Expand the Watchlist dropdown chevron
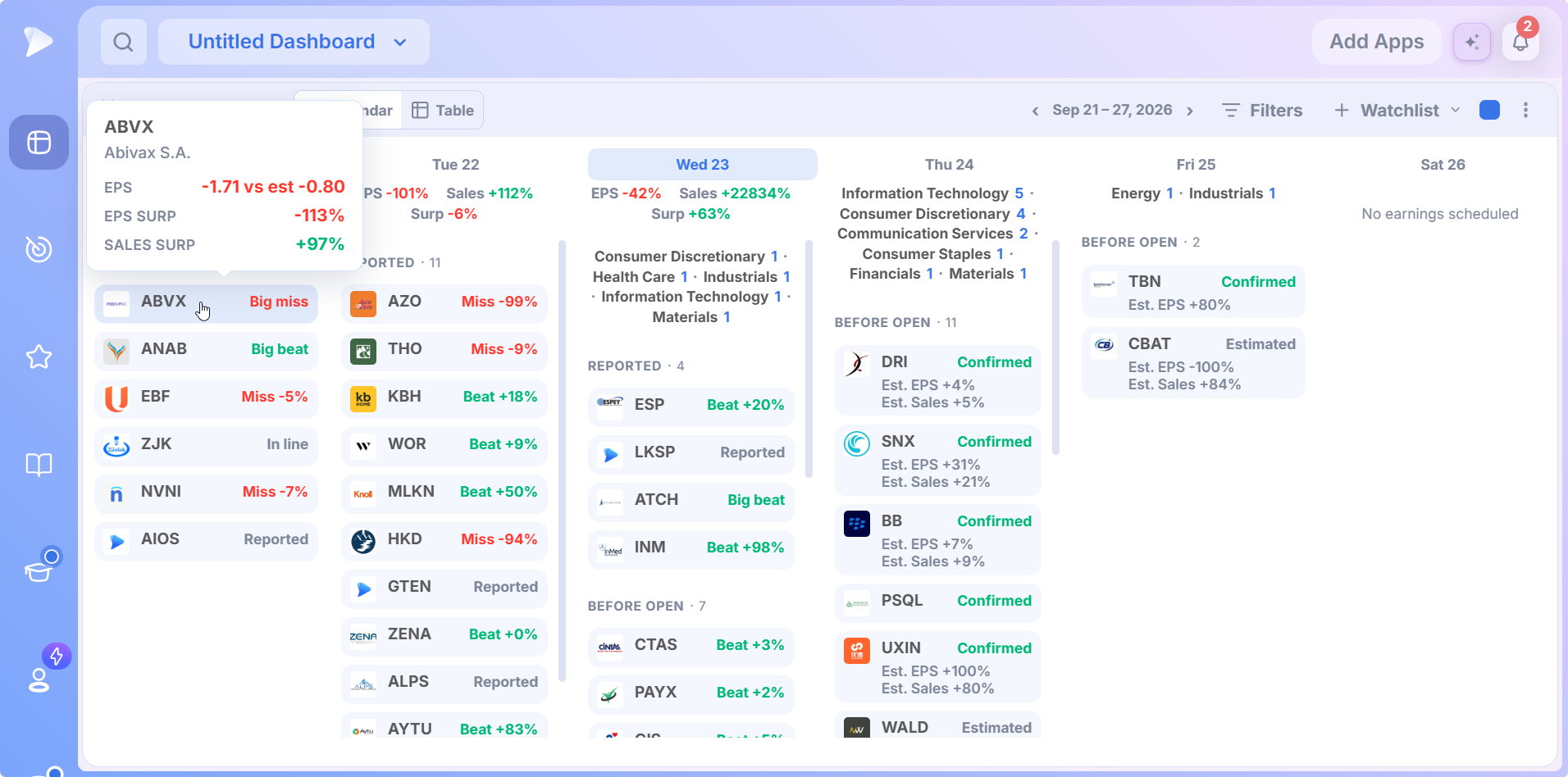Image resolution: width=1568 pixels, height=777 pixels. (1456, 110)
